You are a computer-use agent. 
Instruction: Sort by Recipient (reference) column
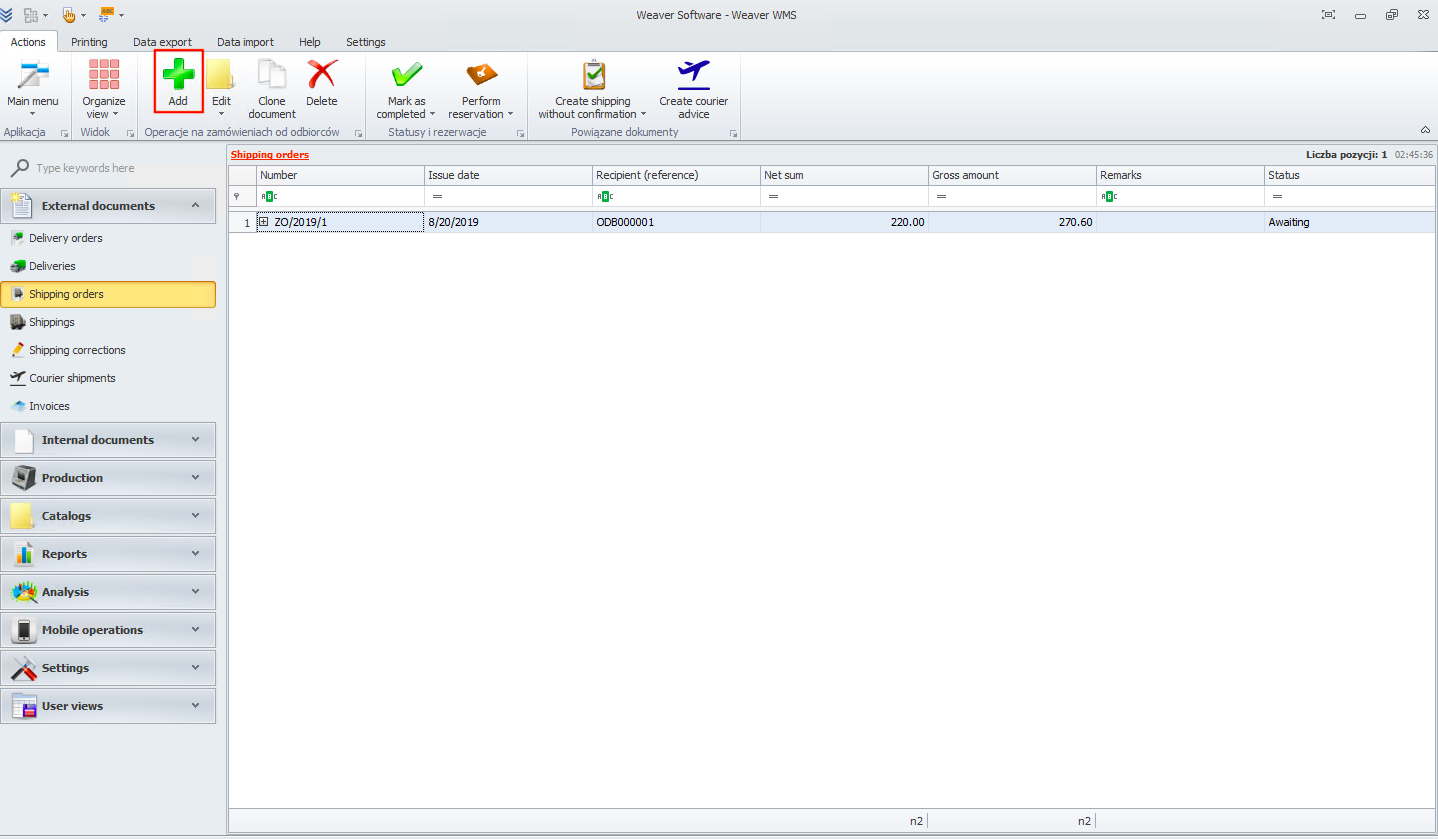pos(676,175)
